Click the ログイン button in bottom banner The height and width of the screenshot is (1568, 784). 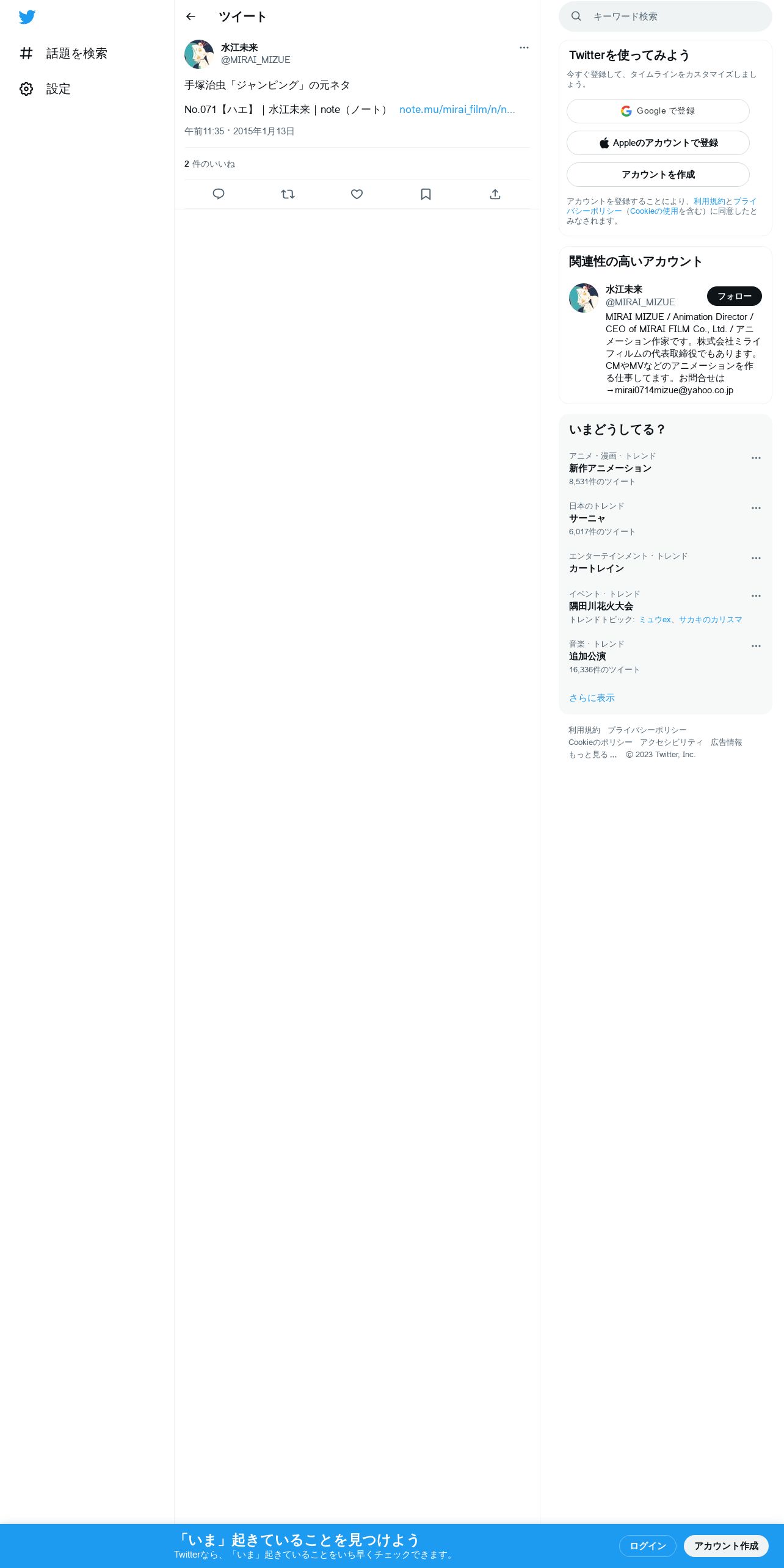coord(648,1545)
